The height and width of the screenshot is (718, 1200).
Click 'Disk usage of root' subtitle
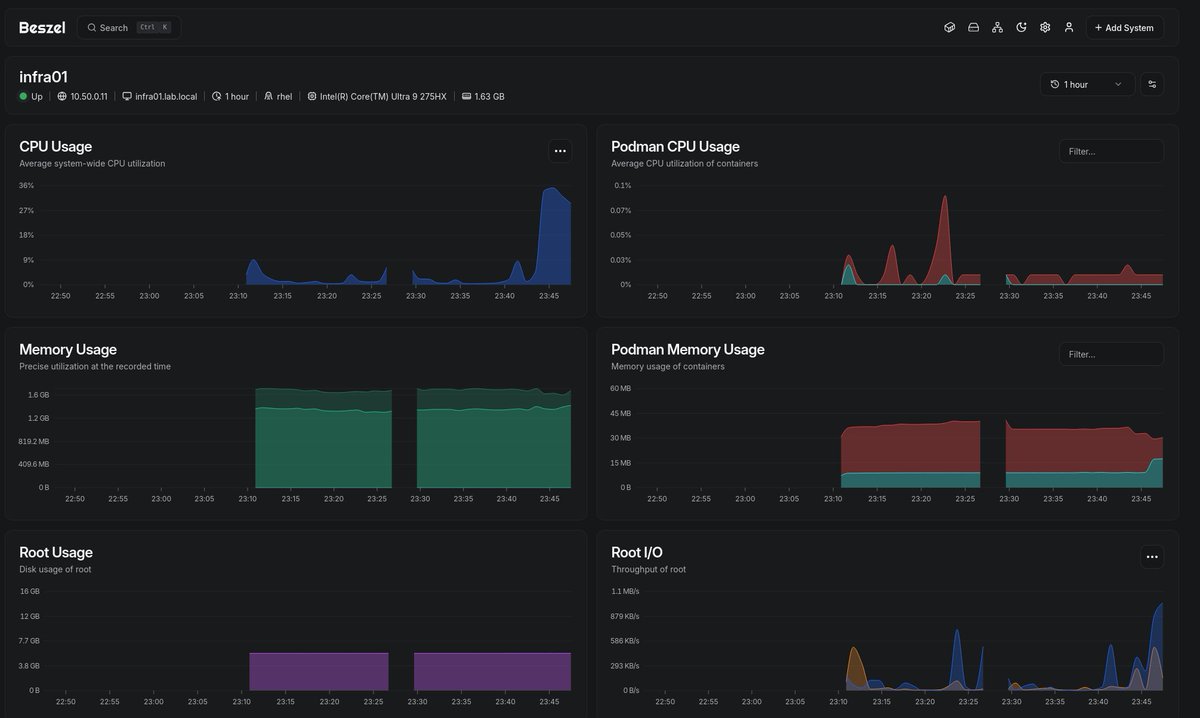point(55,570)
